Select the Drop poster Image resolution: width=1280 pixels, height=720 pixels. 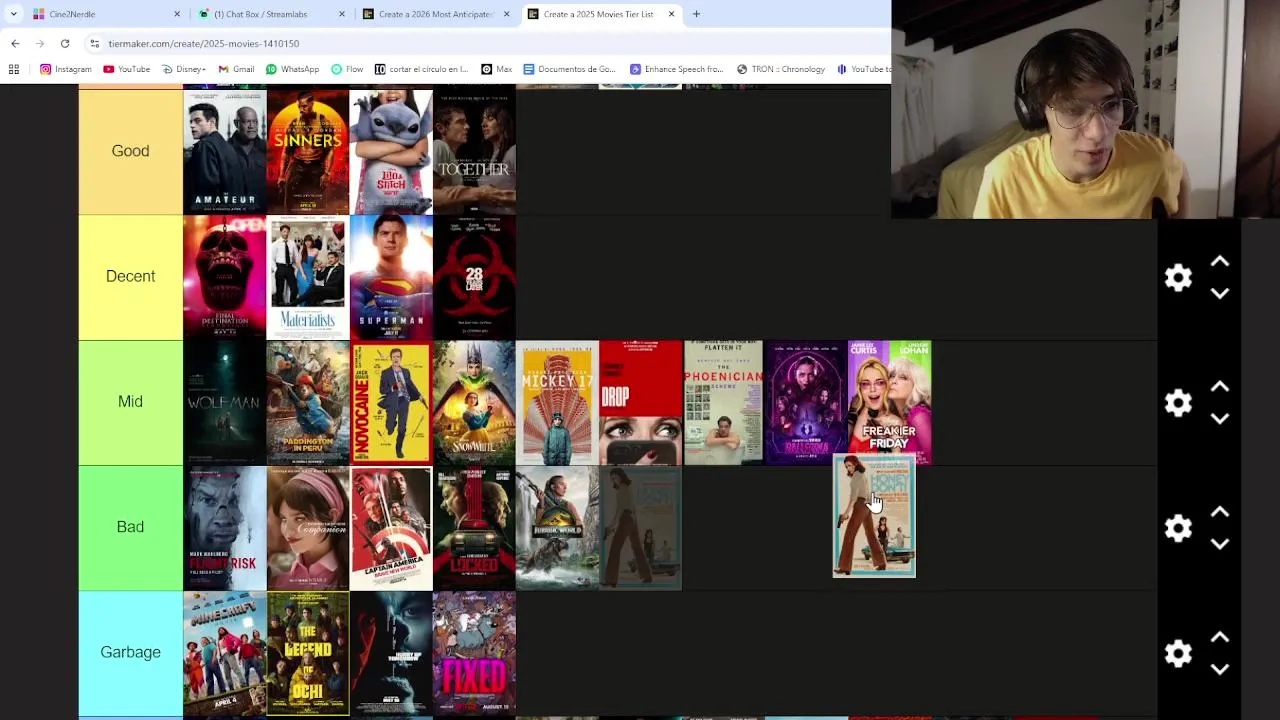click(x=640, y=402)
